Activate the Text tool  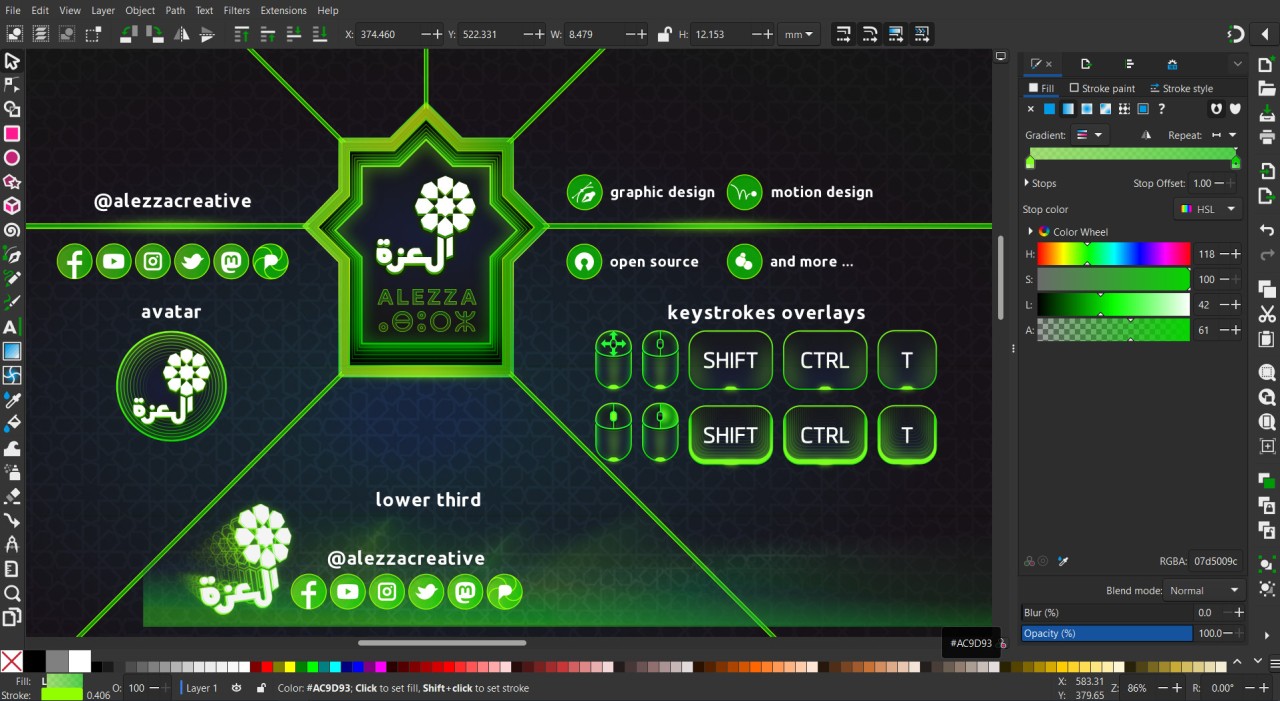click(13, 326)
